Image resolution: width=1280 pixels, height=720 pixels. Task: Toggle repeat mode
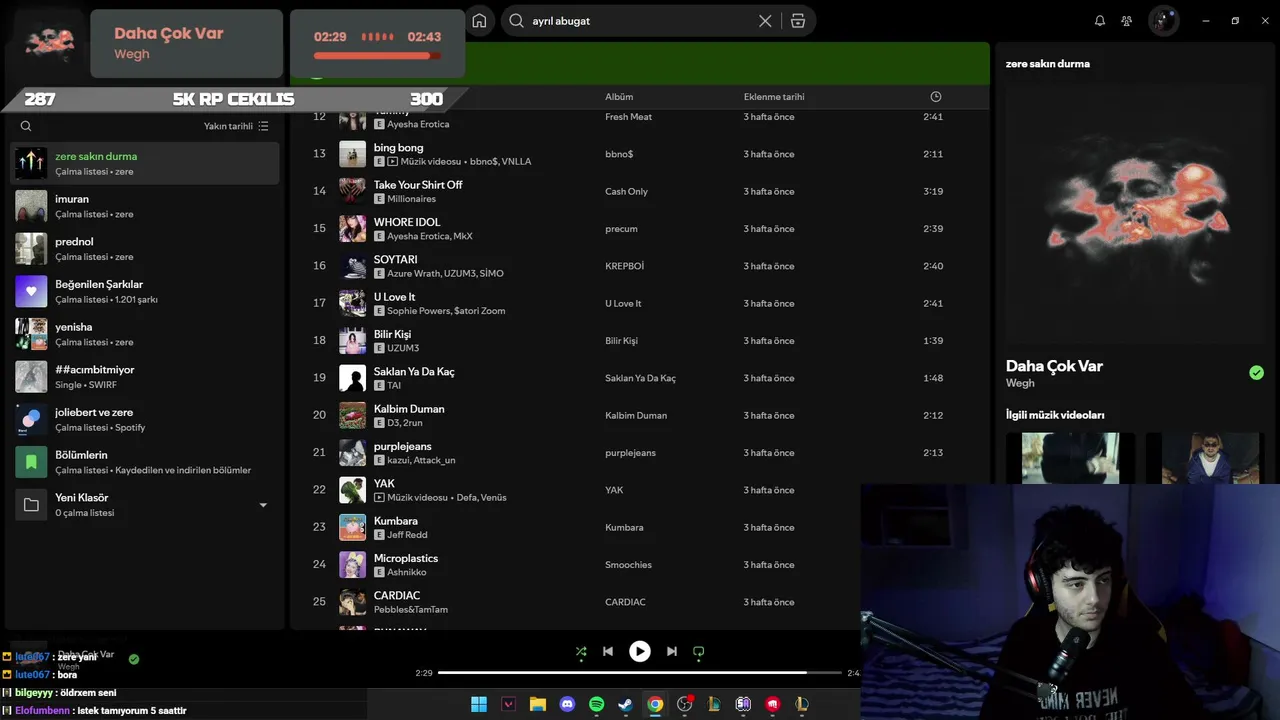tap(699, 651)
